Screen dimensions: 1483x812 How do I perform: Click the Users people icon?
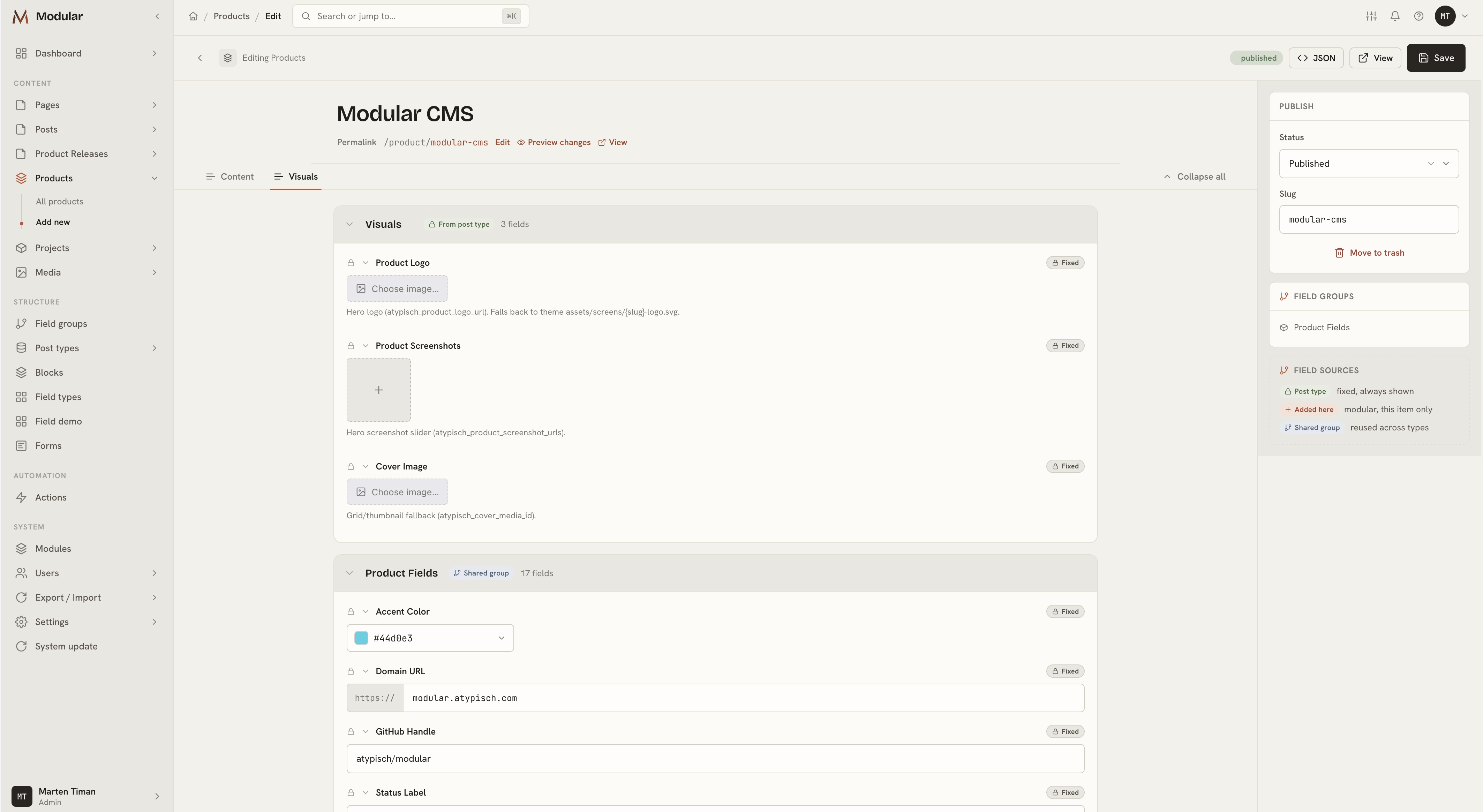coord(21,573)
